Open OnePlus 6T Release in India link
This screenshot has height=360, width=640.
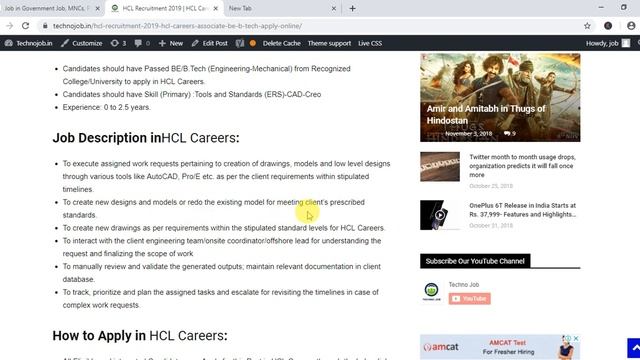(522, 210)
